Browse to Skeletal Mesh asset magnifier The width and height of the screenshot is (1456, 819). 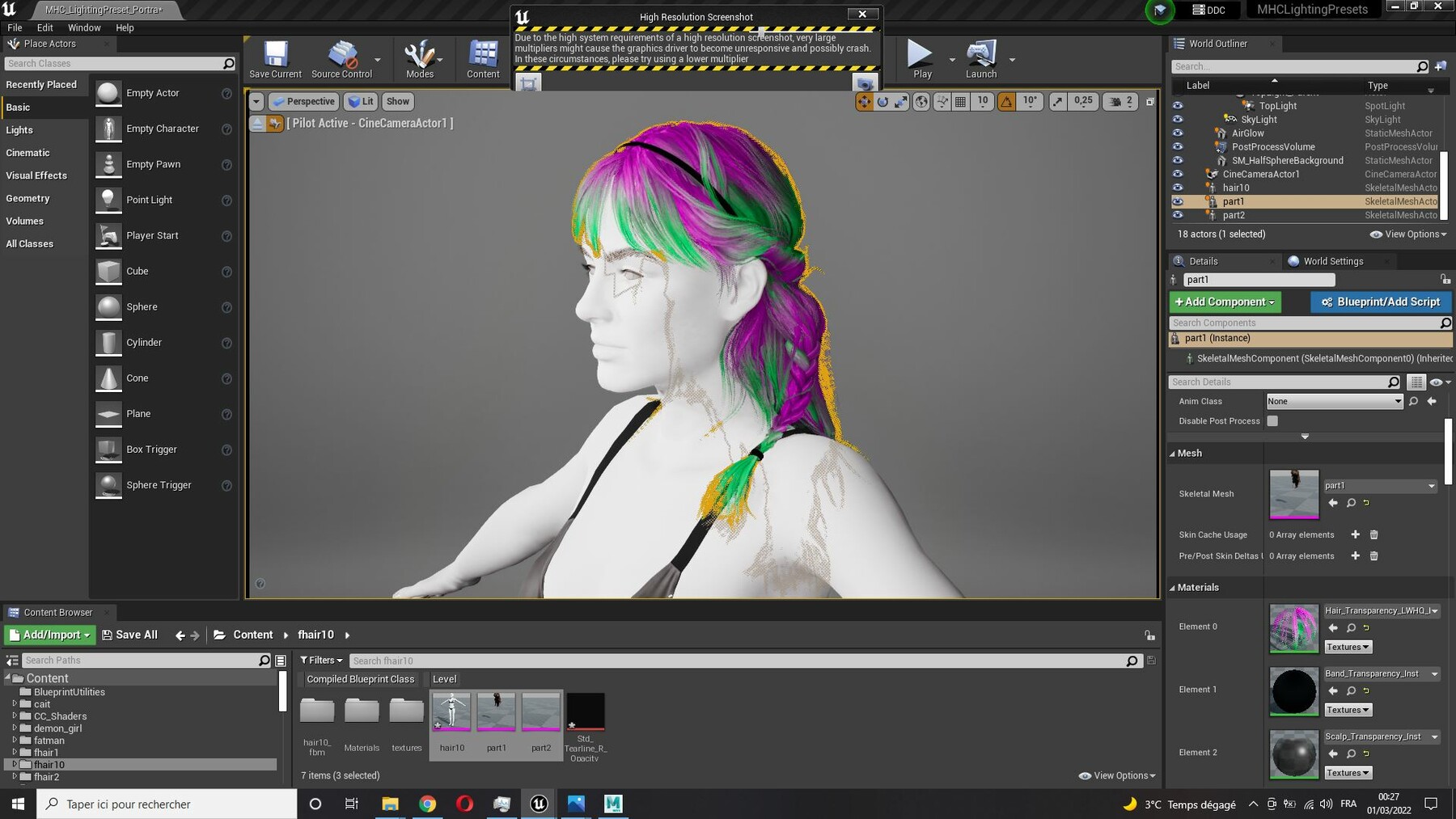(x=1351, y=503)
